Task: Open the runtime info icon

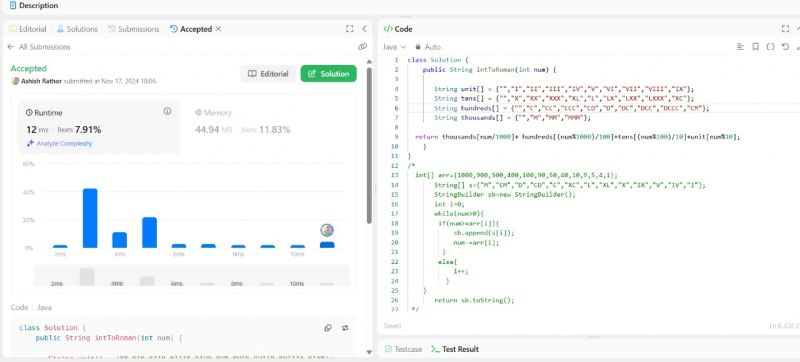Action: 167,111
